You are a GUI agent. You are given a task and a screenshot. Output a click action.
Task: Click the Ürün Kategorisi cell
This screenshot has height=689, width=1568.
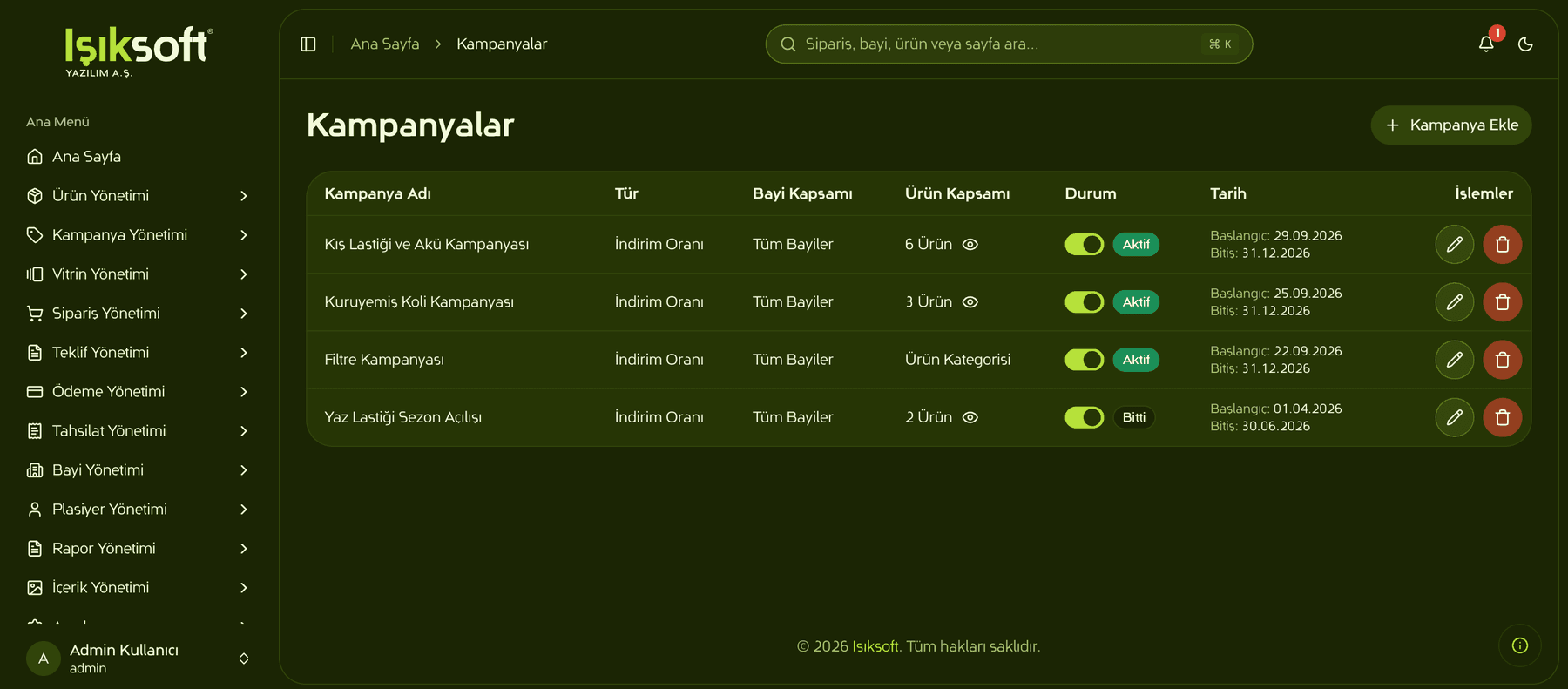957,360
